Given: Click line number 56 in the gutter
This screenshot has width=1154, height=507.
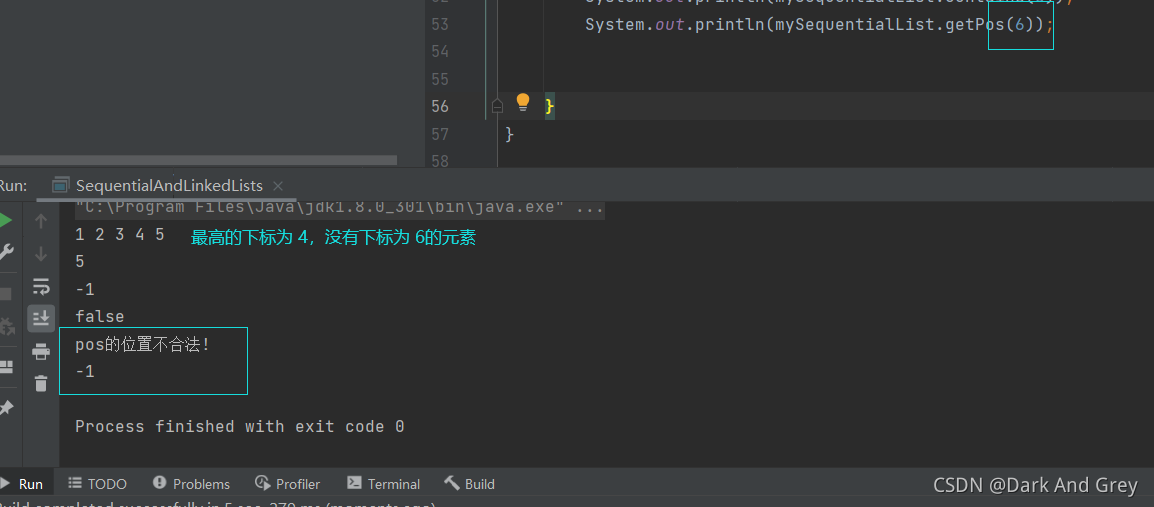Looking at the screenshot, I should click(439, 107).
